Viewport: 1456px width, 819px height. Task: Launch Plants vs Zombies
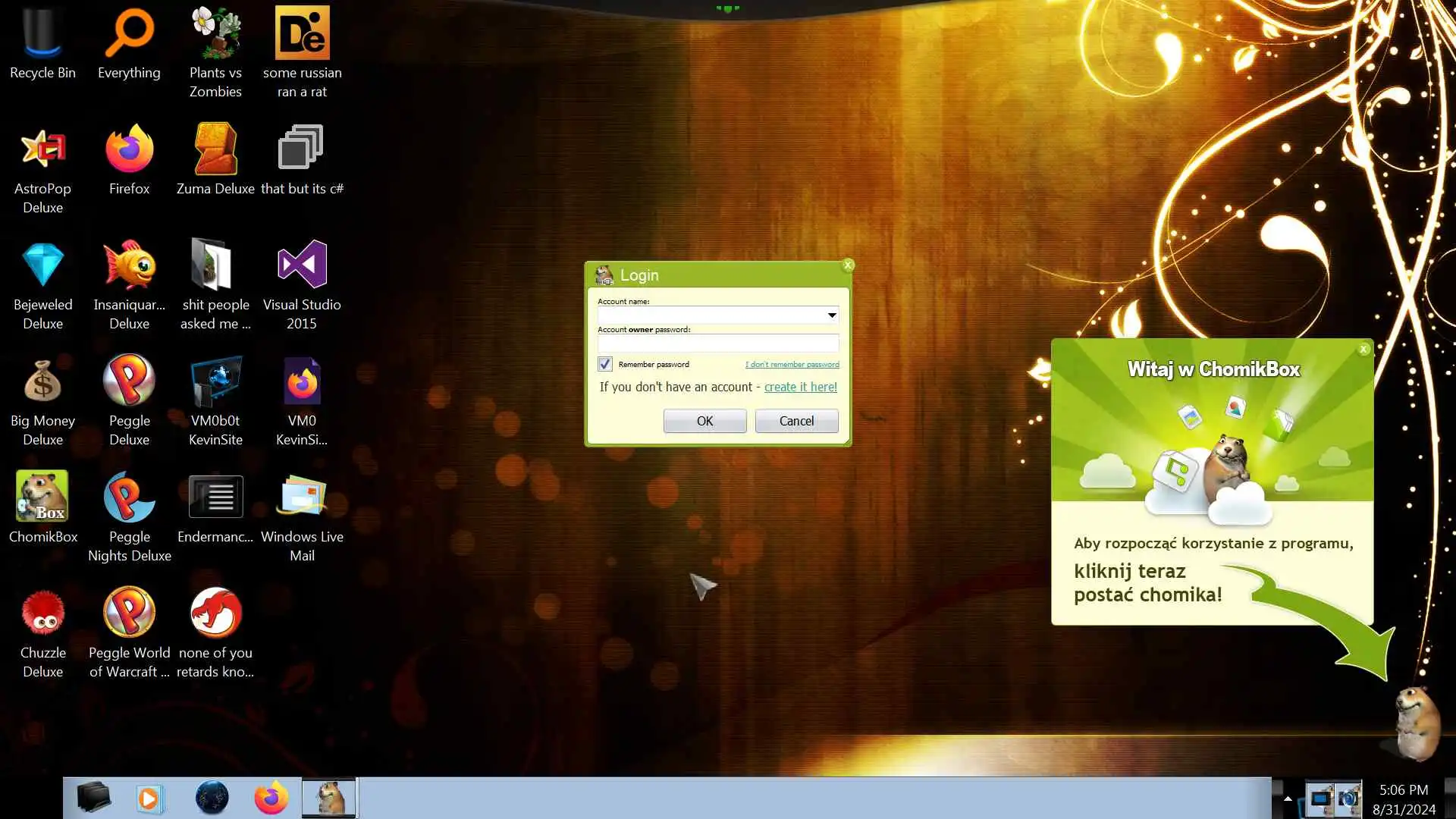[x=215, y=34]
